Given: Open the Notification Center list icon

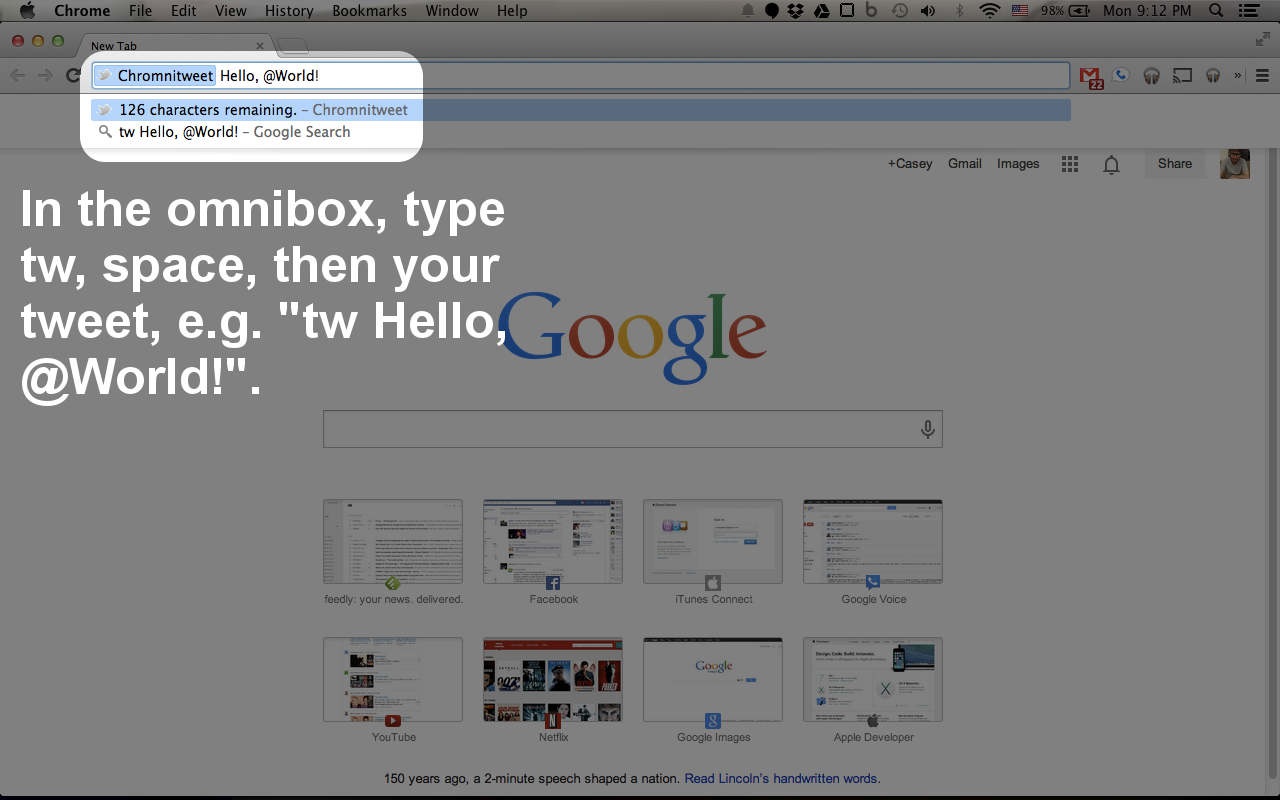Looking at the screenshot, I should coord(1248,11).
